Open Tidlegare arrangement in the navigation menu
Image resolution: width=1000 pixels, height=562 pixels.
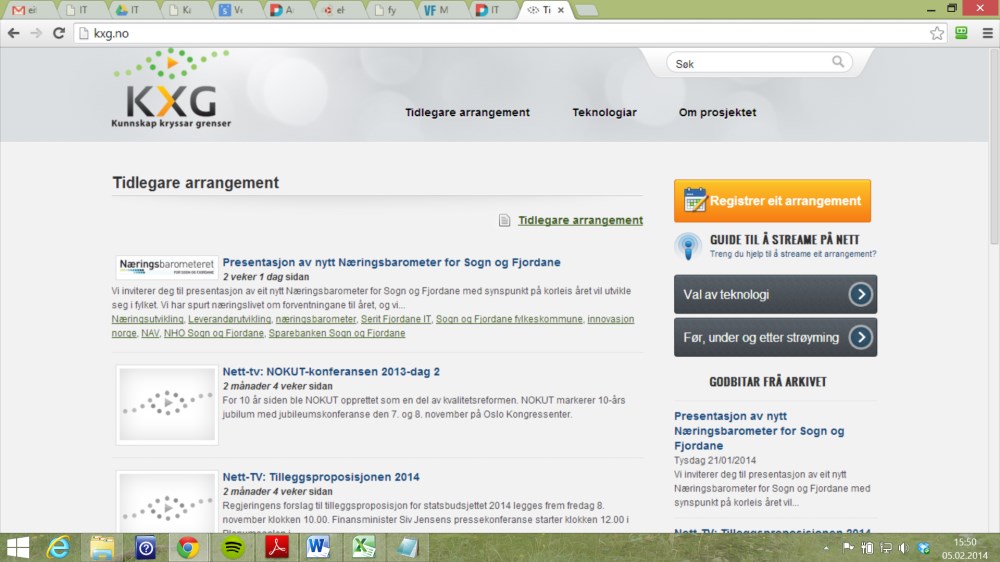point(467,112)
